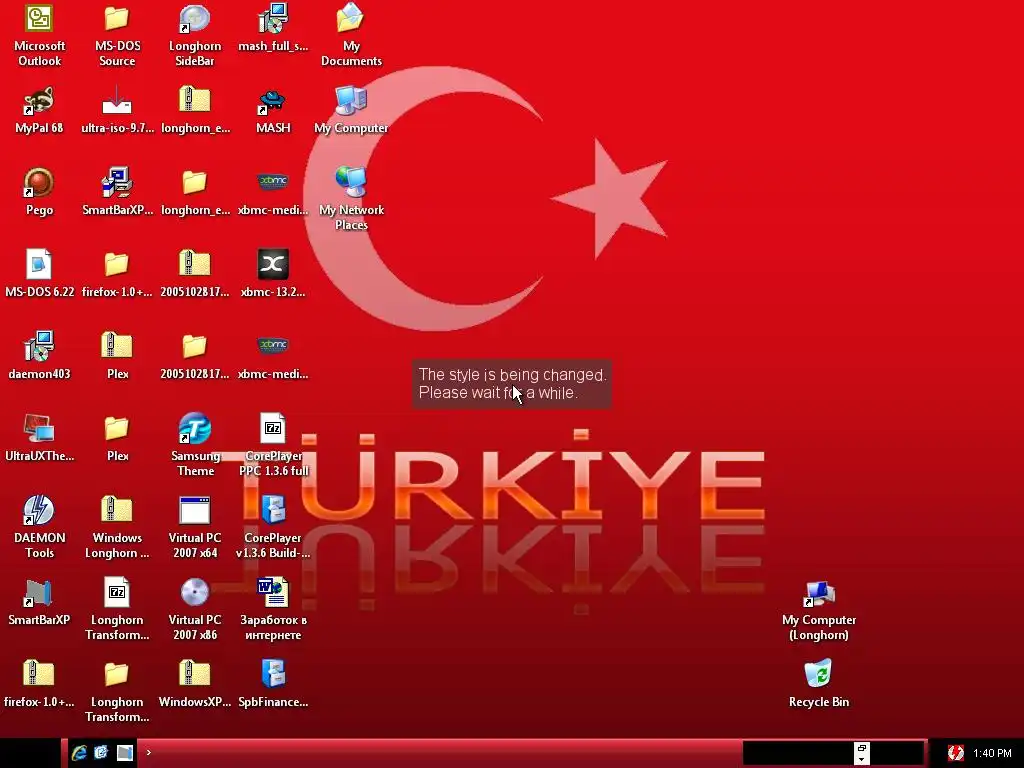1024x768 pixels.
Task: Open the Recycle Bin icon
Action: 818,675
